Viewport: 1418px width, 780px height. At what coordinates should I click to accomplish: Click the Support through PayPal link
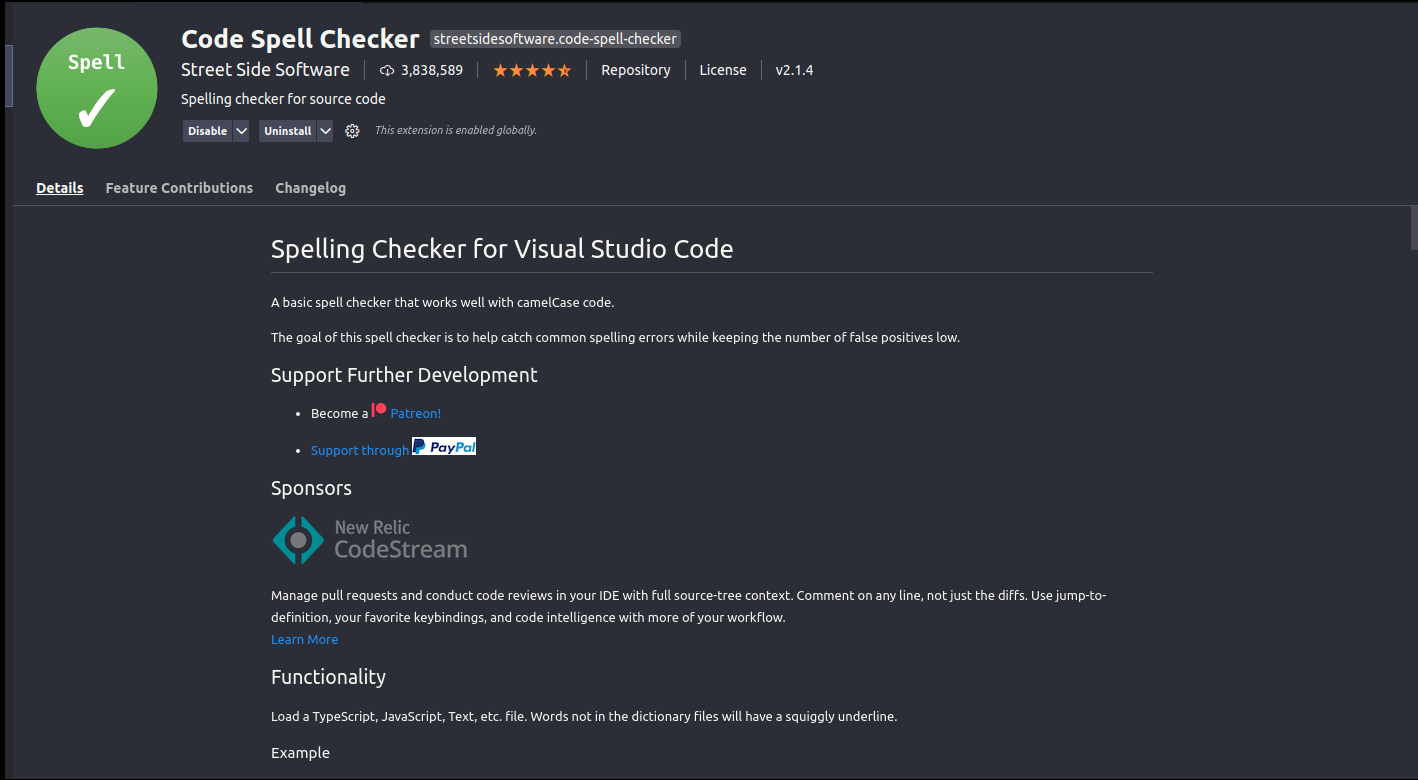[x=359, y=450]
